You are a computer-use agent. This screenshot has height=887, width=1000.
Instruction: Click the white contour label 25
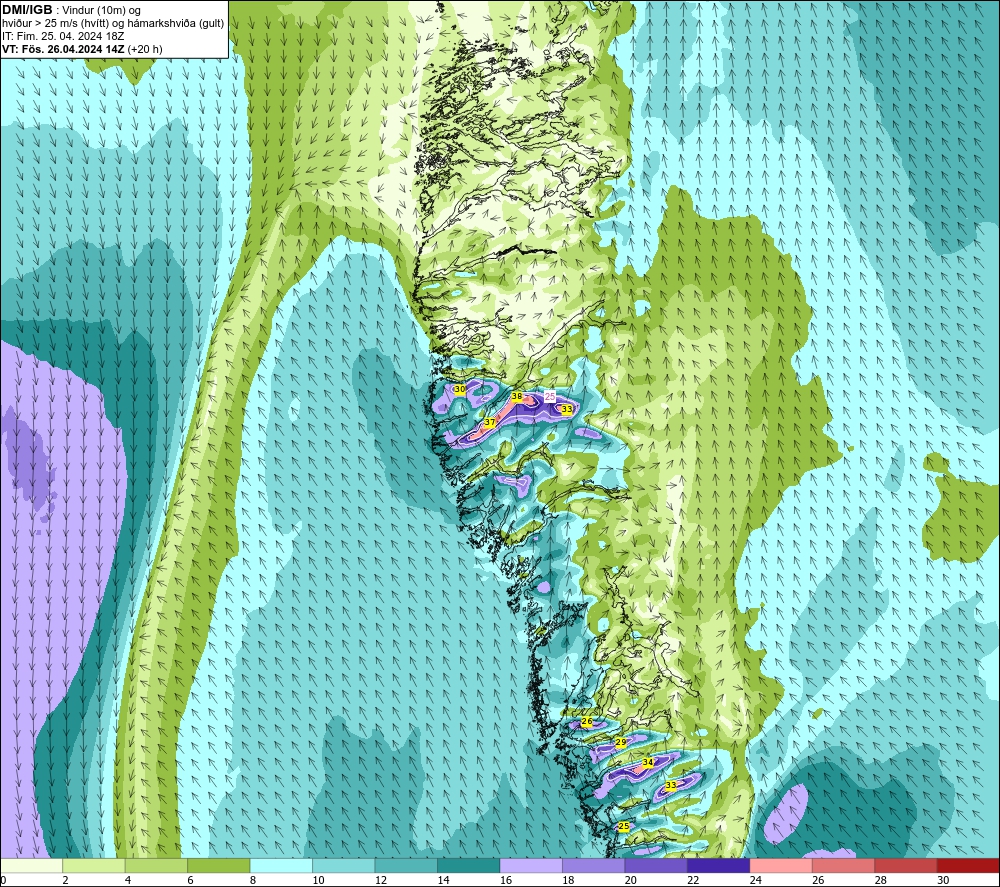550,397
